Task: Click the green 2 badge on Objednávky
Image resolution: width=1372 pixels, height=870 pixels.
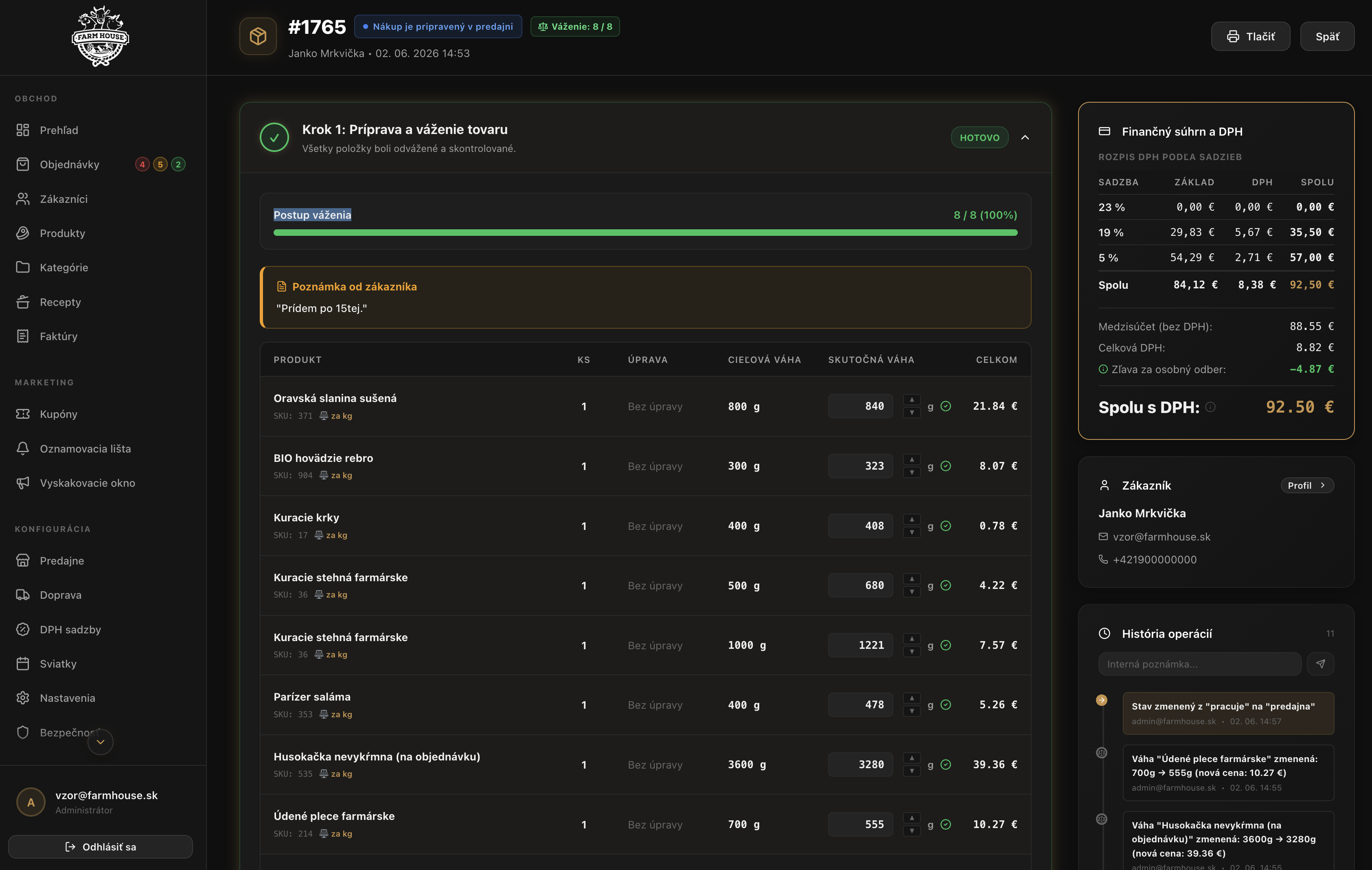Action: click(x=178, y=164)
